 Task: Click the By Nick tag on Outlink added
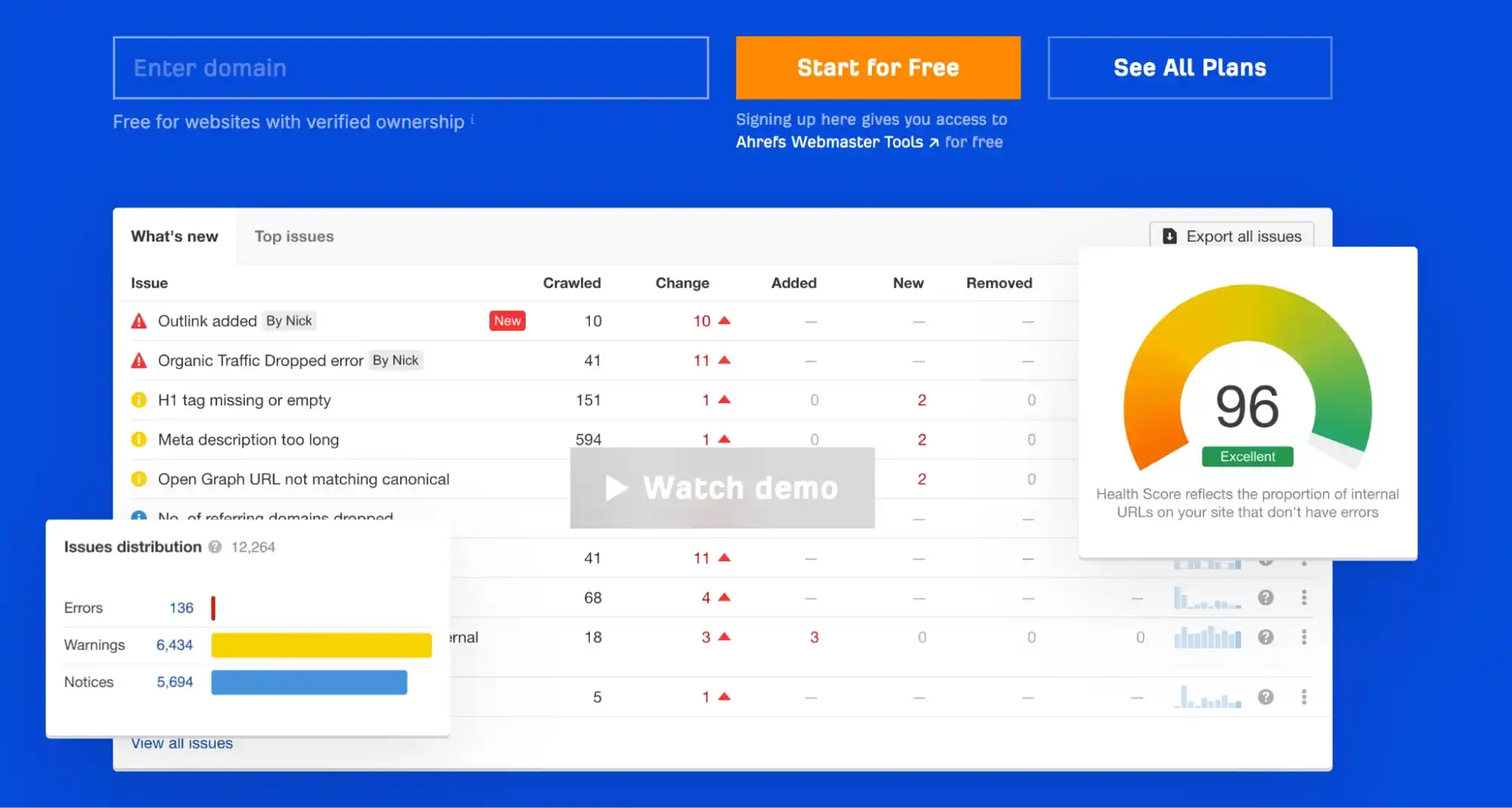coord(289,321)
